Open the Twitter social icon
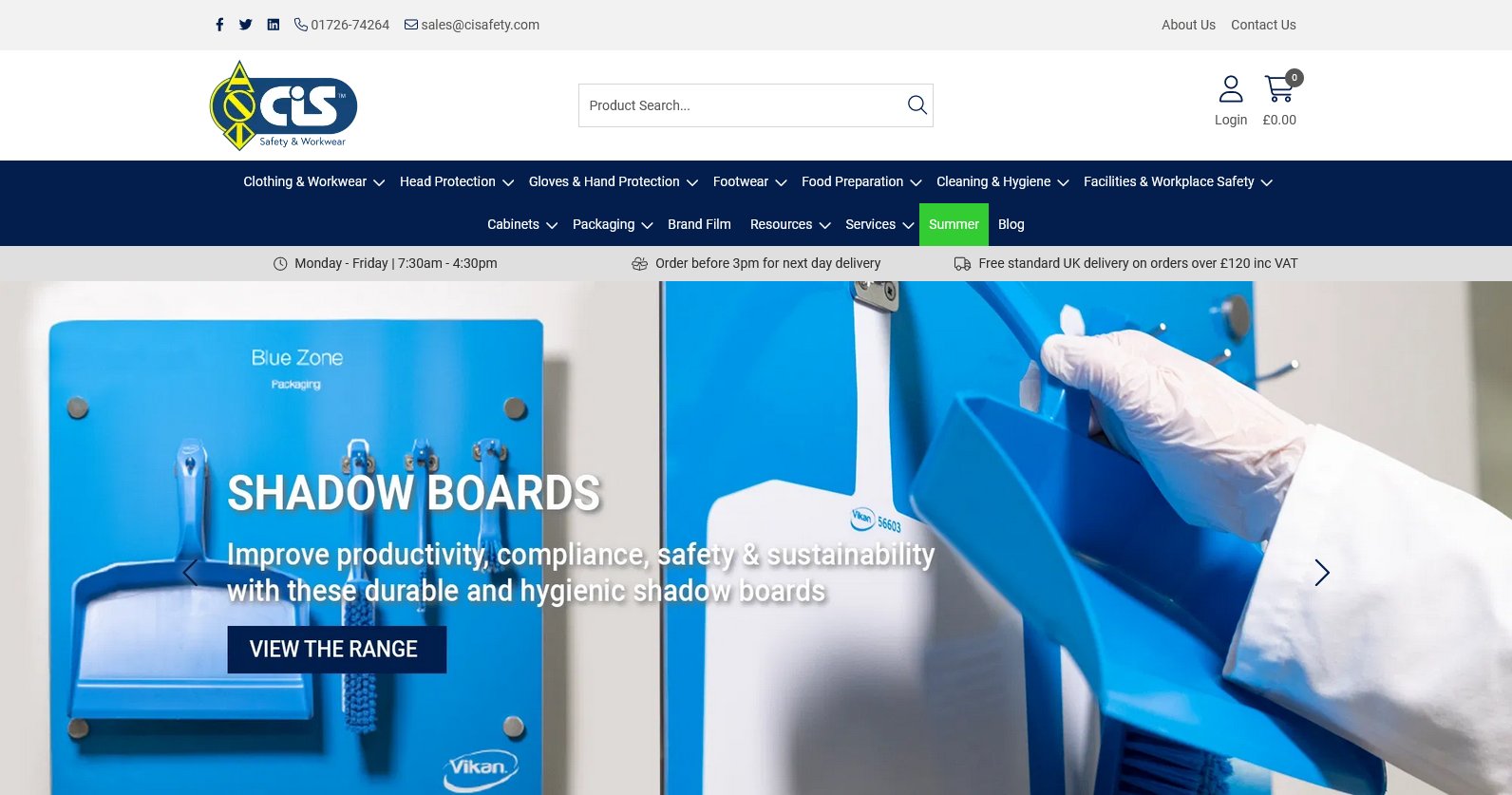Viewport: 1512px width, 795px height. click(246, 25)
